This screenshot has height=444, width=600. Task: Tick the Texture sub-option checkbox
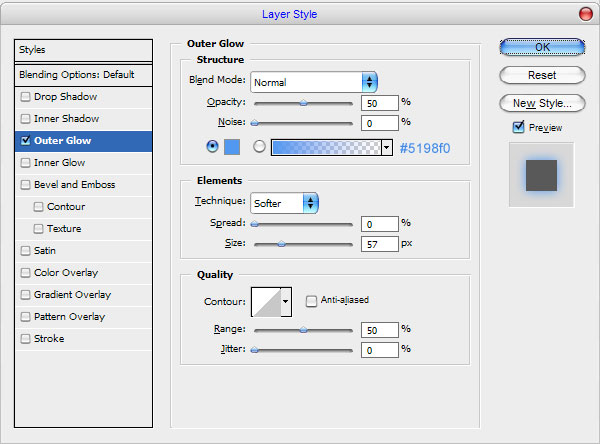coord(38,229)
